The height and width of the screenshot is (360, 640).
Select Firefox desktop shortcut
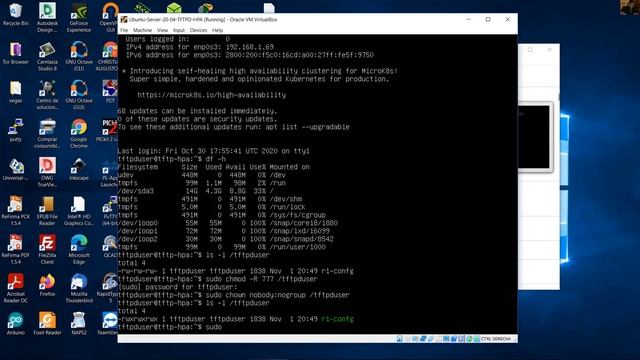(47, 285)
